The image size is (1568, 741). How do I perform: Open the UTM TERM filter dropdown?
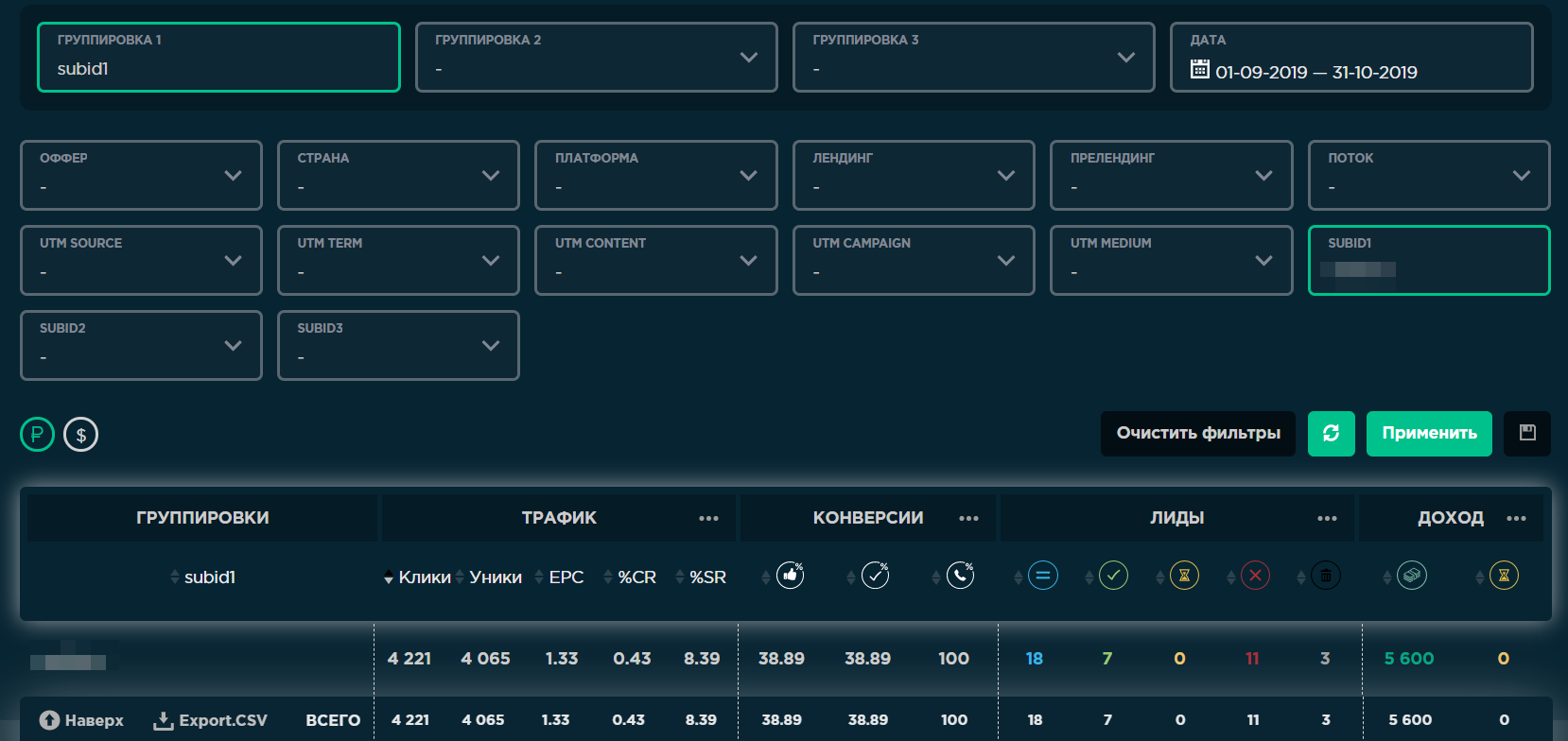[x=398, y=261]
